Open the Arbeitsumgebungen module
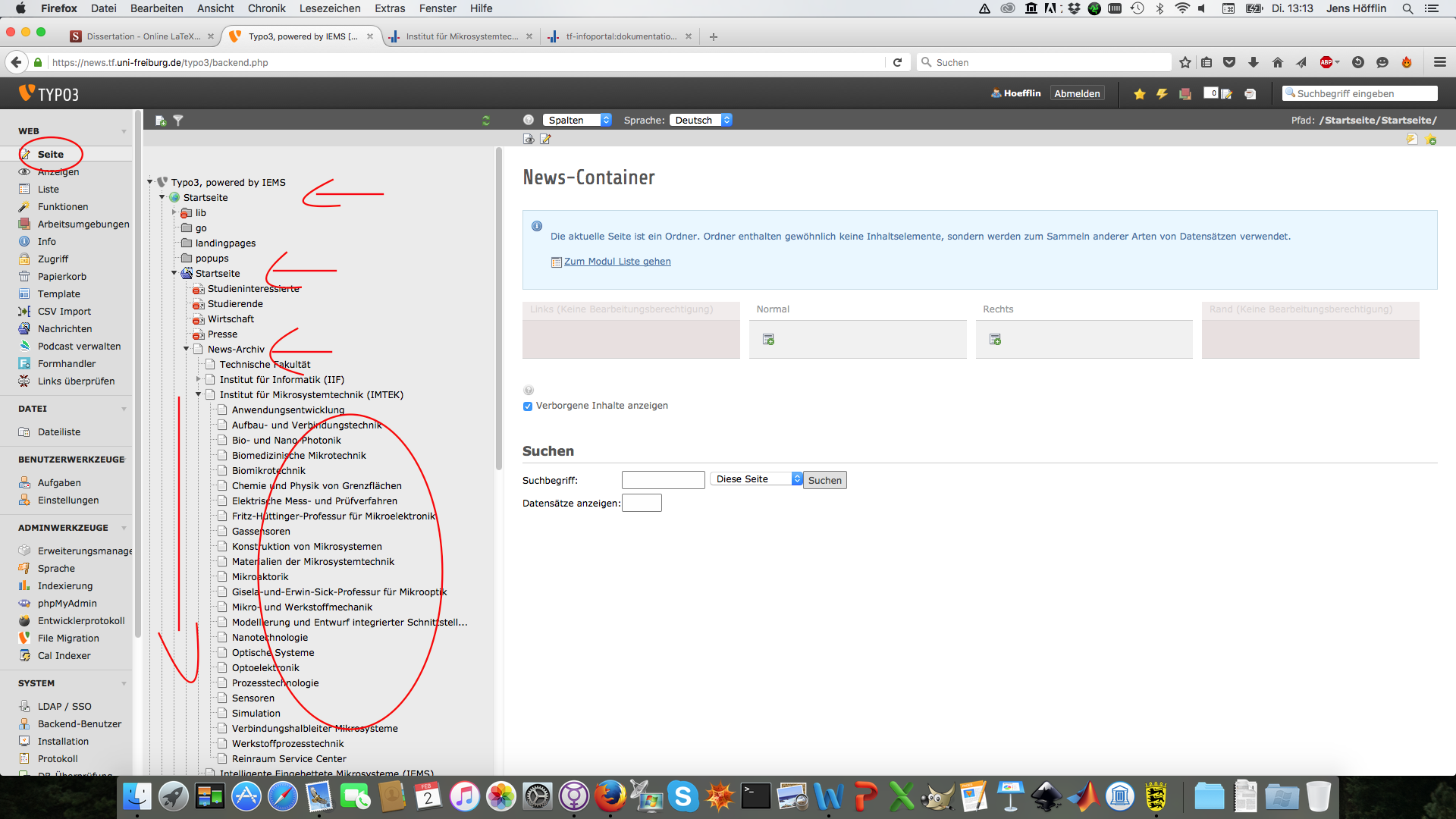 pyautogui.click(x=83, y=224)
